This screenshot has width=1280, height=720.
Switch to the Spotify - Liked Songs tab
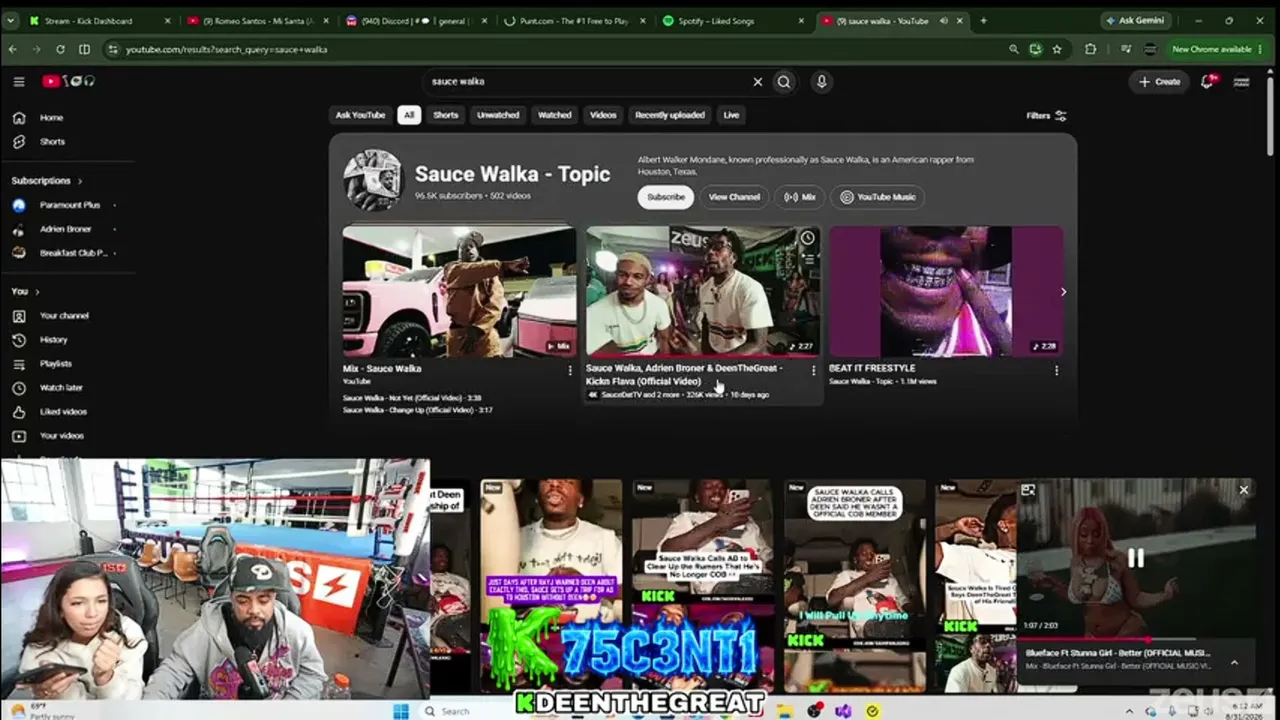click(733, 21)
